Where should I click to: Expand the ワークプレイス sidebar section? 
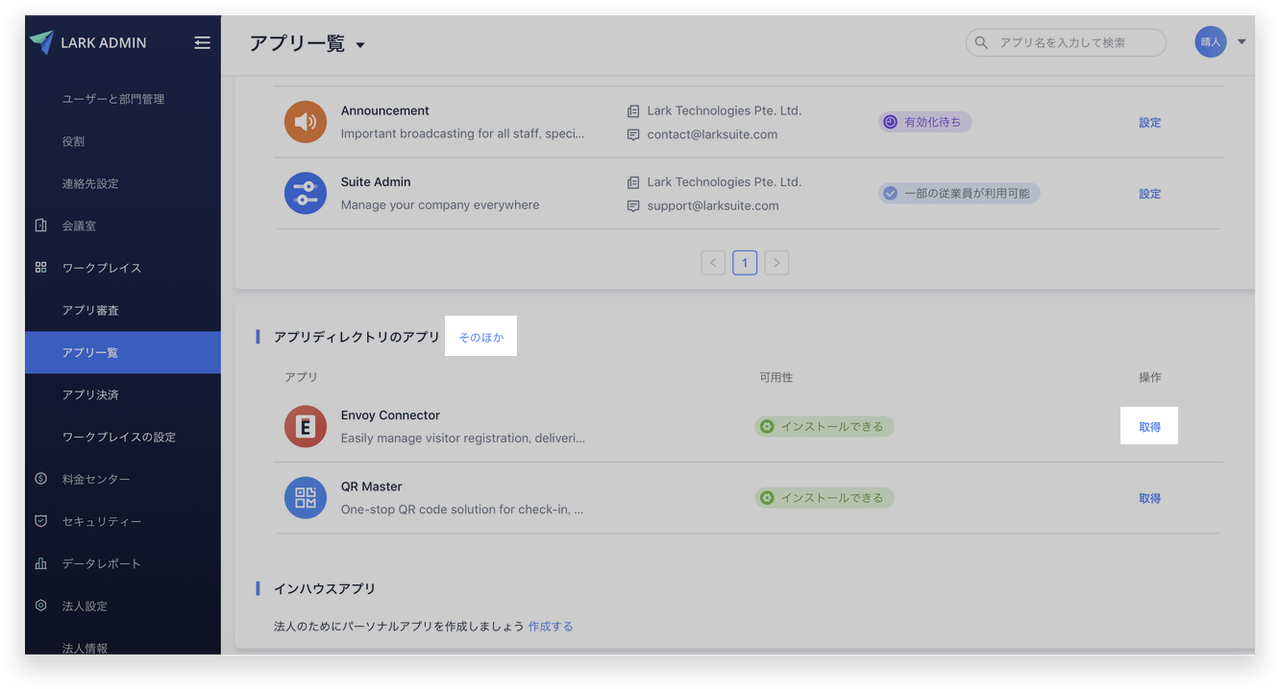coord(101,268)
